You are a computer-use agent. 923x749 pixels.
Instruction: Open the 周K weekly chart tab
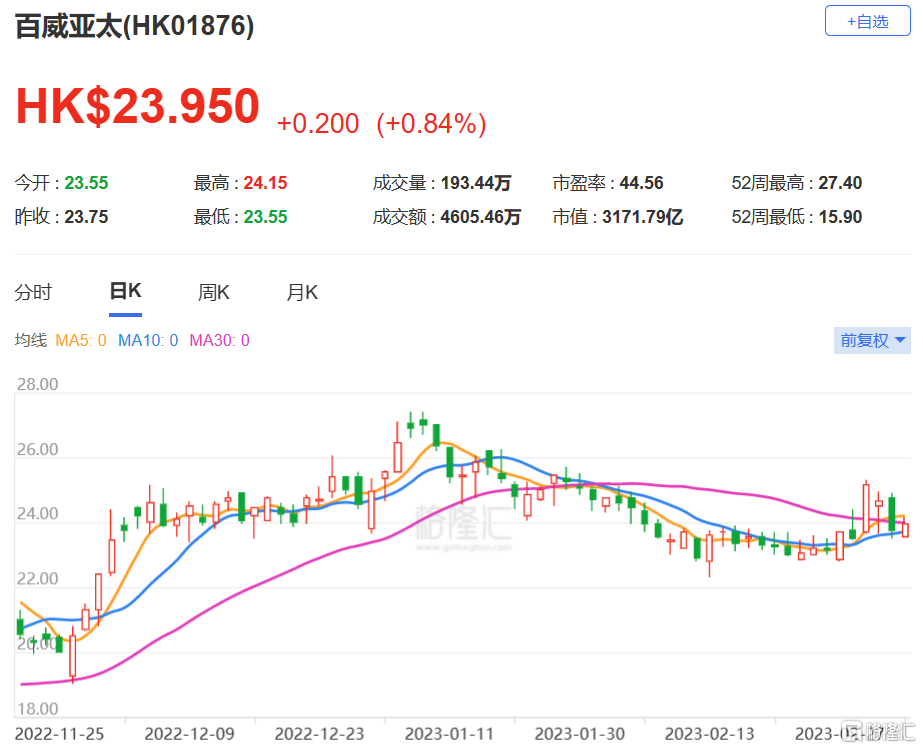pyautogui.click(x=214, y=292)
